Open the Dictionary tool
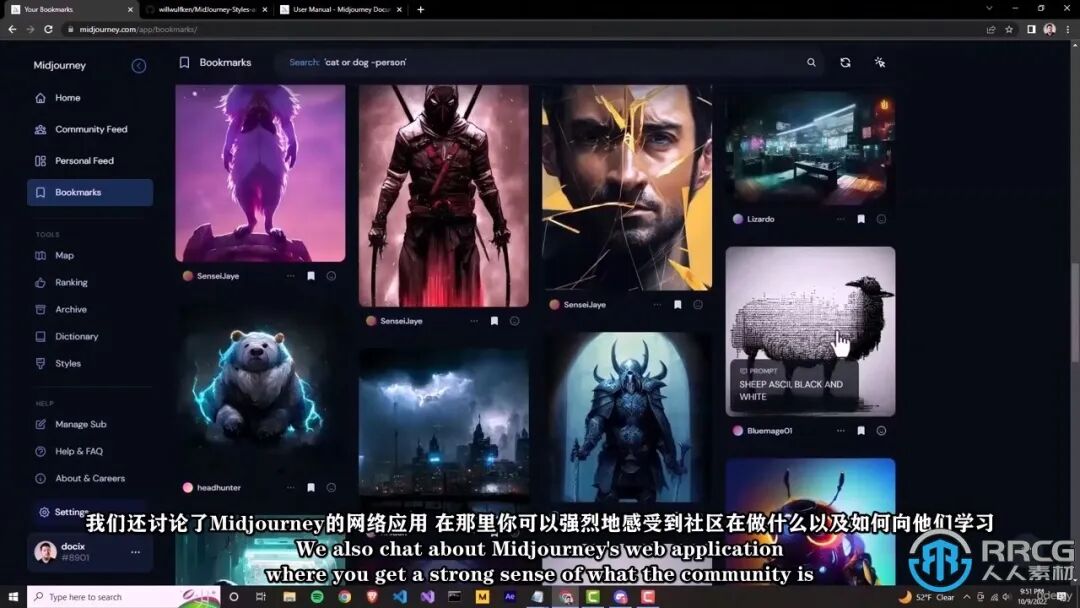This screenshot has width=1080, height=608. pyautogui.click(x=76, y=337)
